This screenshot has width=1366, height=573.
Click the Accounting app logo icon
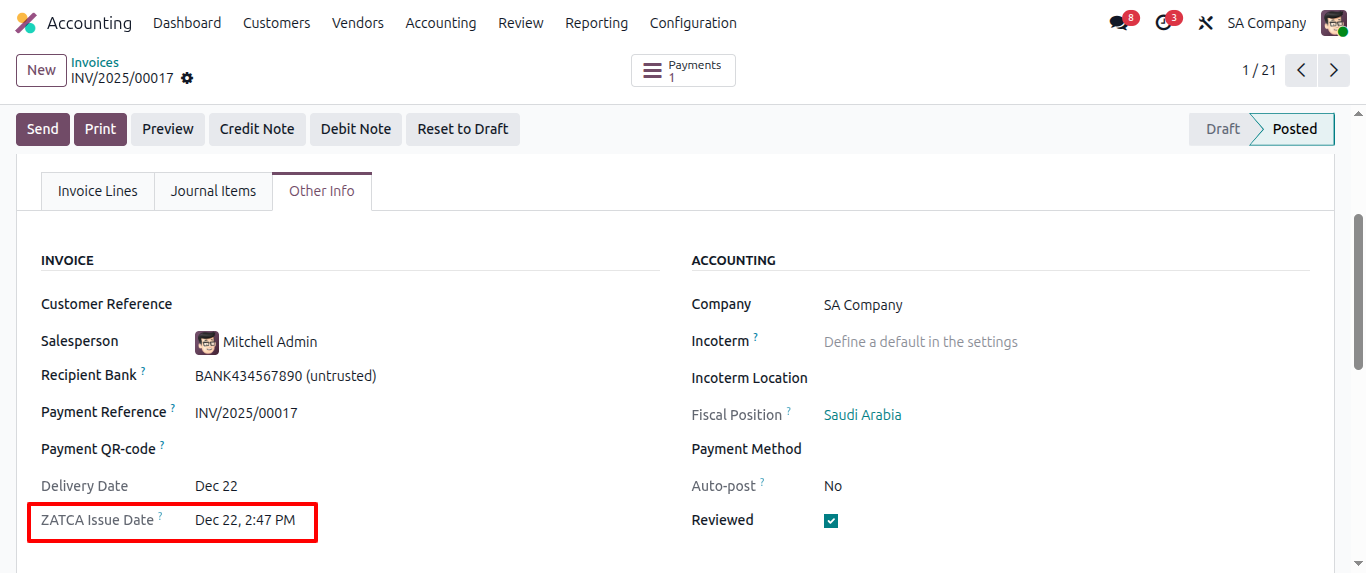[26, 23]
